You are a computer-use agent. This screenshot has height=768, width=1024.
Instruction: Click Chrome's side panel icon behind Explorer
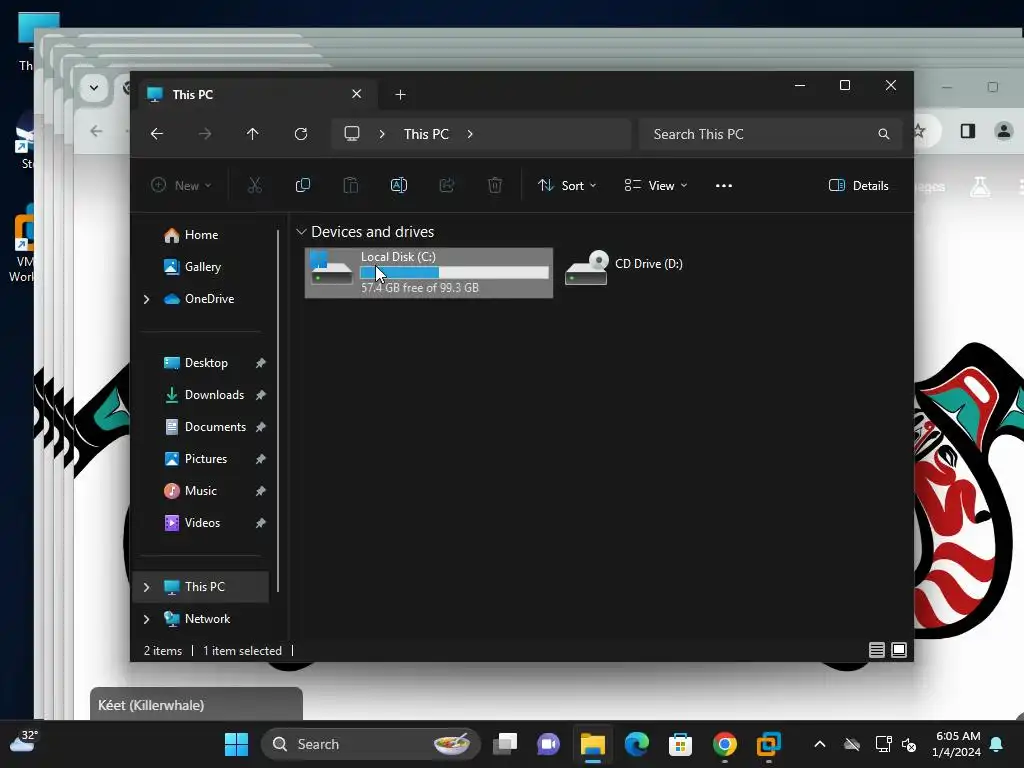point(968,131)
